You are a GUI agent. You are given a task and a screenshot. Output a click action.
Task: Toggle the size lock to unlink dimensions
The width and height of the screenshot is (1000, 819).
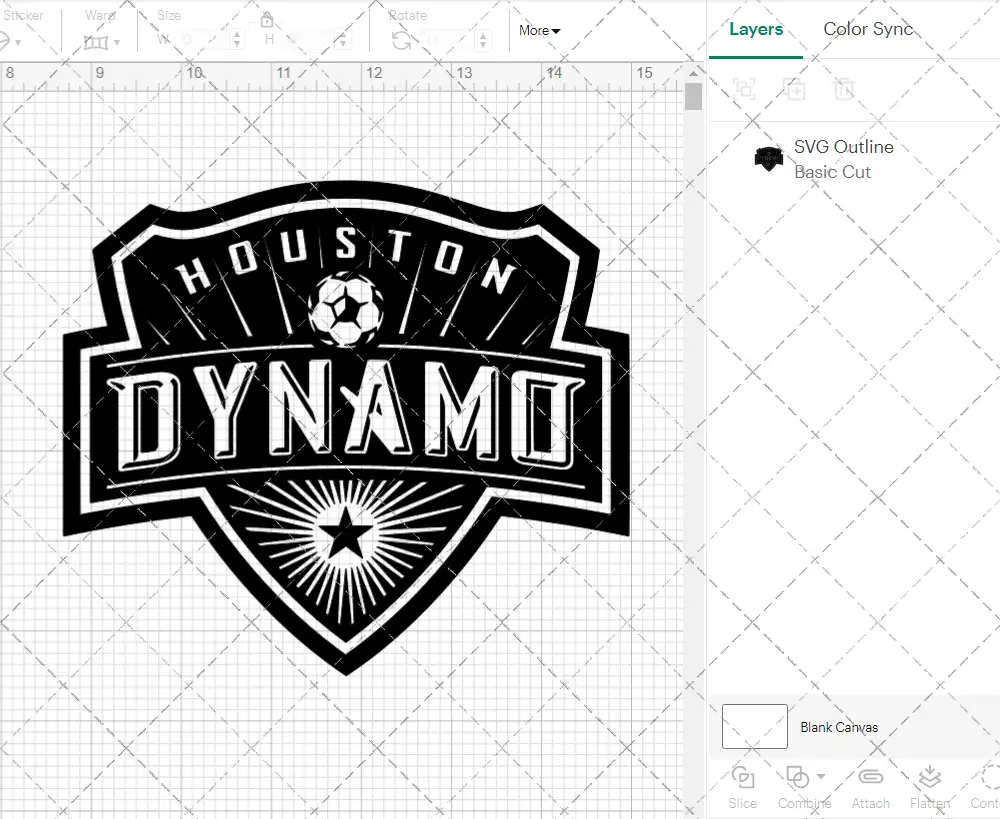coord(267,20)
